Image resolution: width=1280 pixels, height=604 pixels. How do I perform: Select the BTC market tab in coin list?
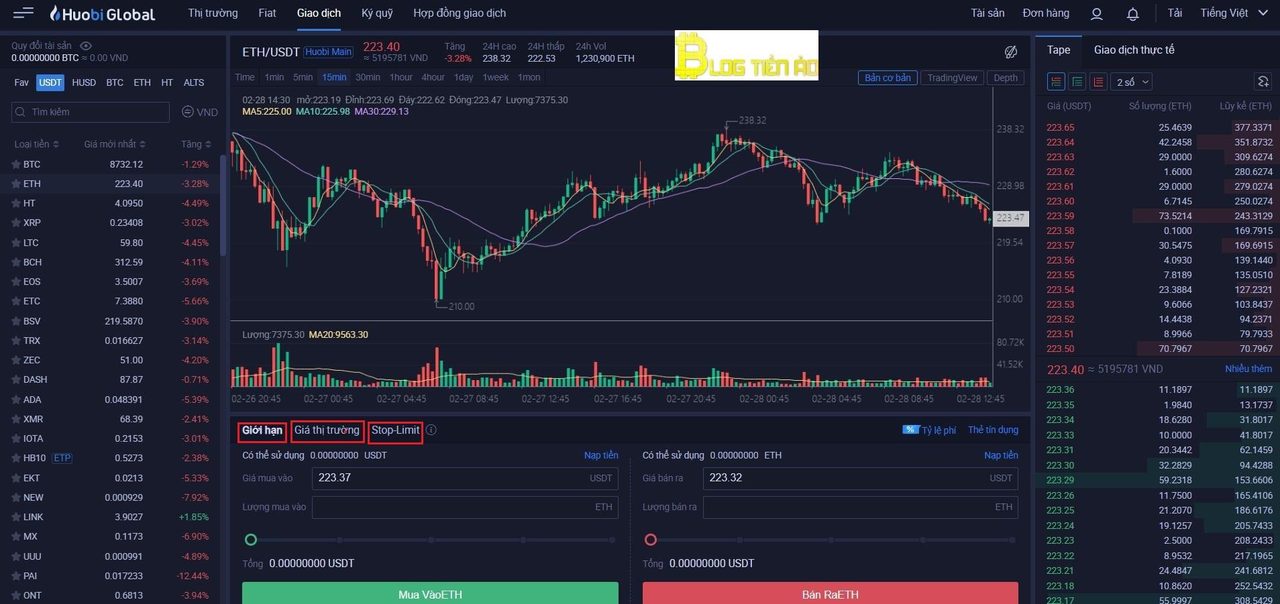pyautogui.click(x=115, y=83)
